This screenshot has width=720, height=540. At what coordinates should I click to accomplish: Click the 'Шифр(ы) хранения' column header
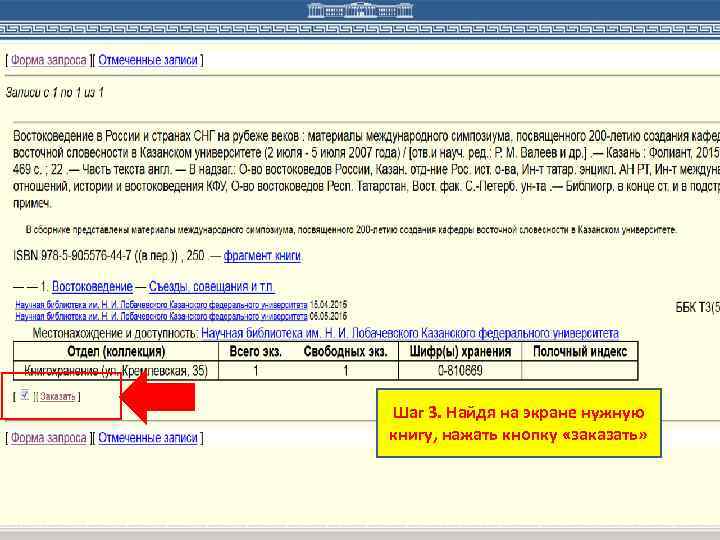tap(460, 352)
